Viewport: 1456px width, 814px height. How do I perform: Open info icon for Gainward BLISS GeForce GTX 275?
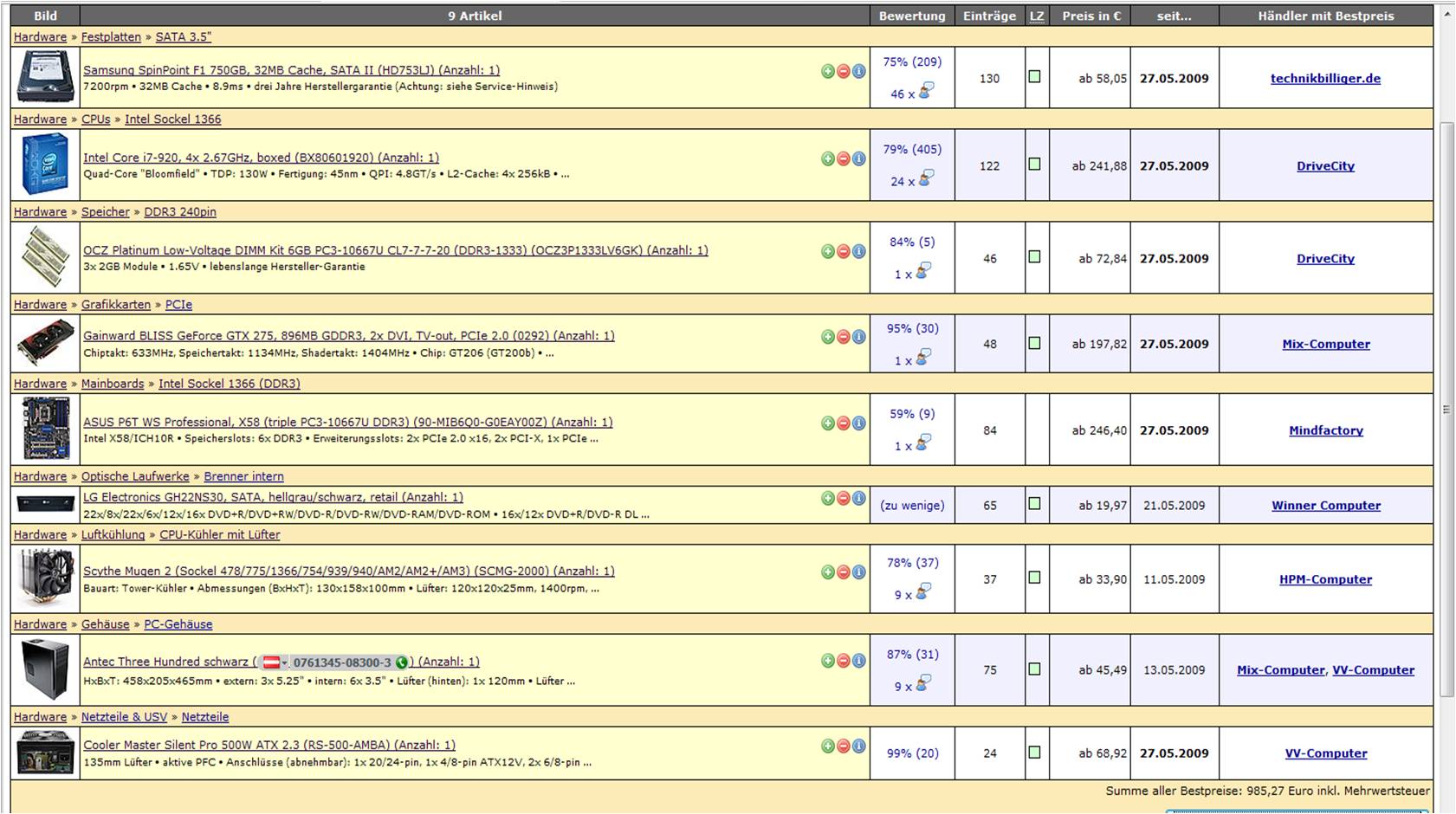(858, 337)
